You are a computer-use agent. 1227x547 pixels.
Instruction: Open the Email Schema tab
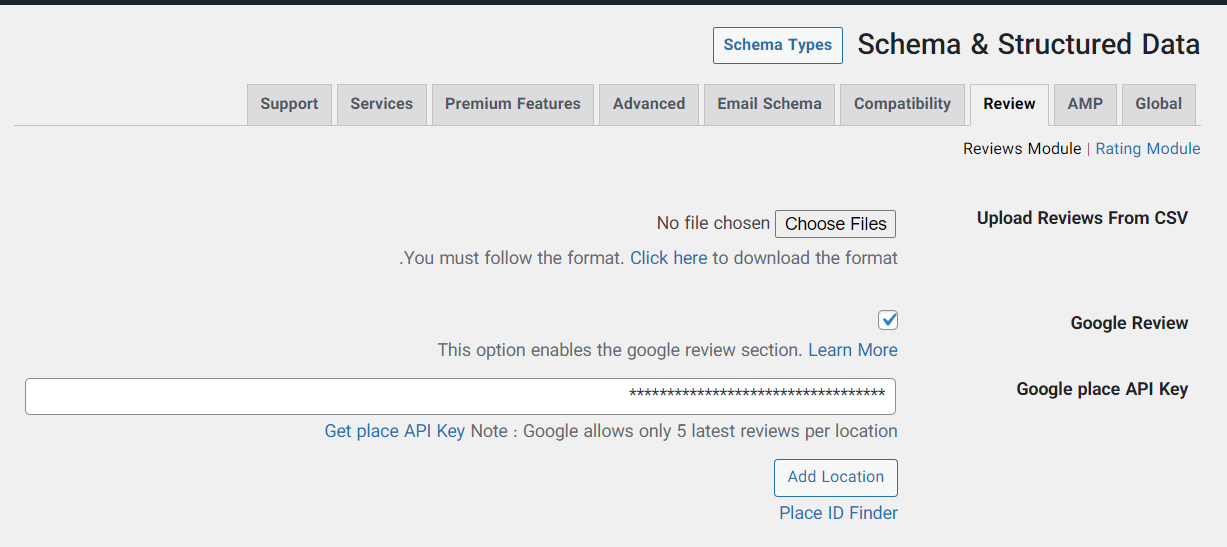(x=769, y=104)
